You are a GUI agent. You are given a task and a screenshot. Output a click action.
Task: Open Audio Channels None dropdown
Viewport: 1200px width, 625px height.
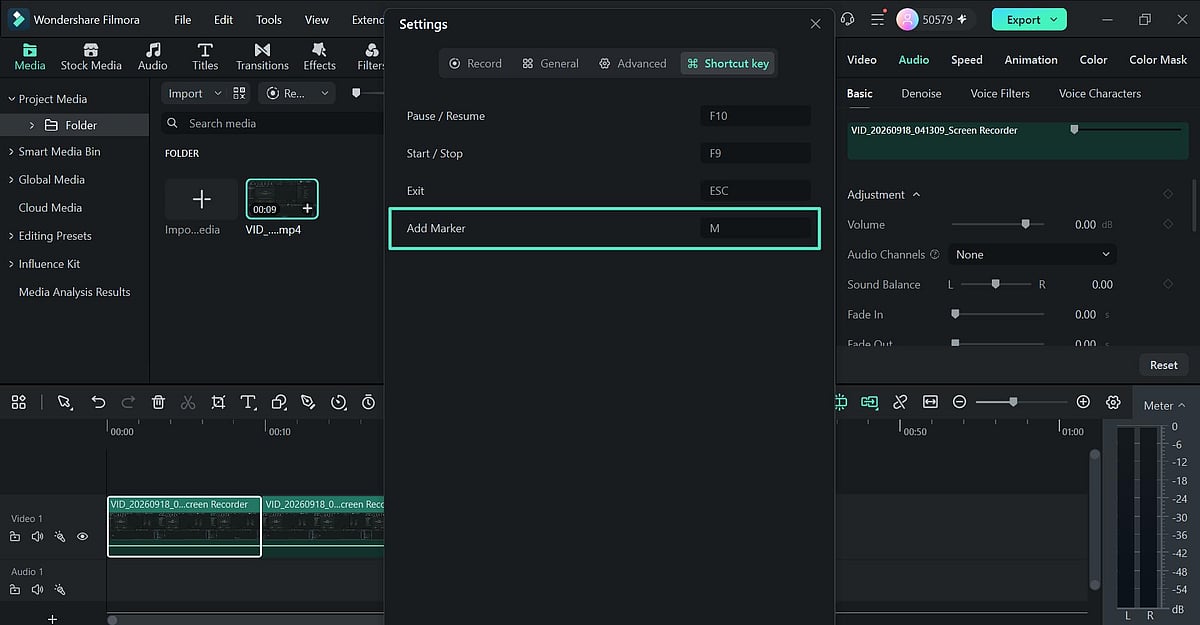click(x=1032, y=255)
